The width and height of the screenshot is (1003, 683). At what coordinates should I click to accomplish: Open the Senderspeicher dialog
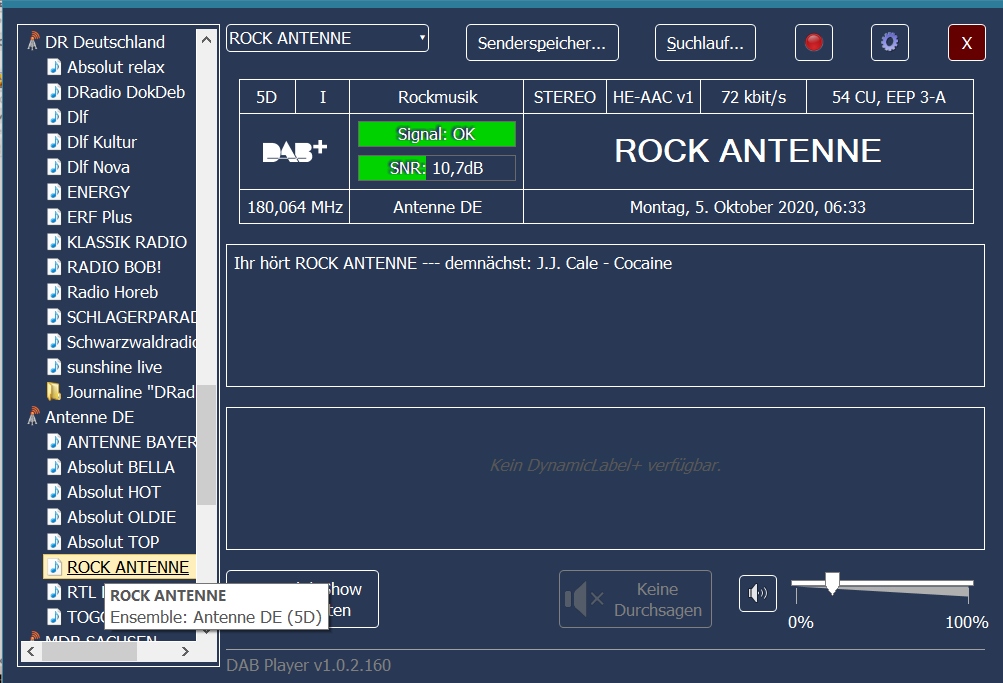542,43
